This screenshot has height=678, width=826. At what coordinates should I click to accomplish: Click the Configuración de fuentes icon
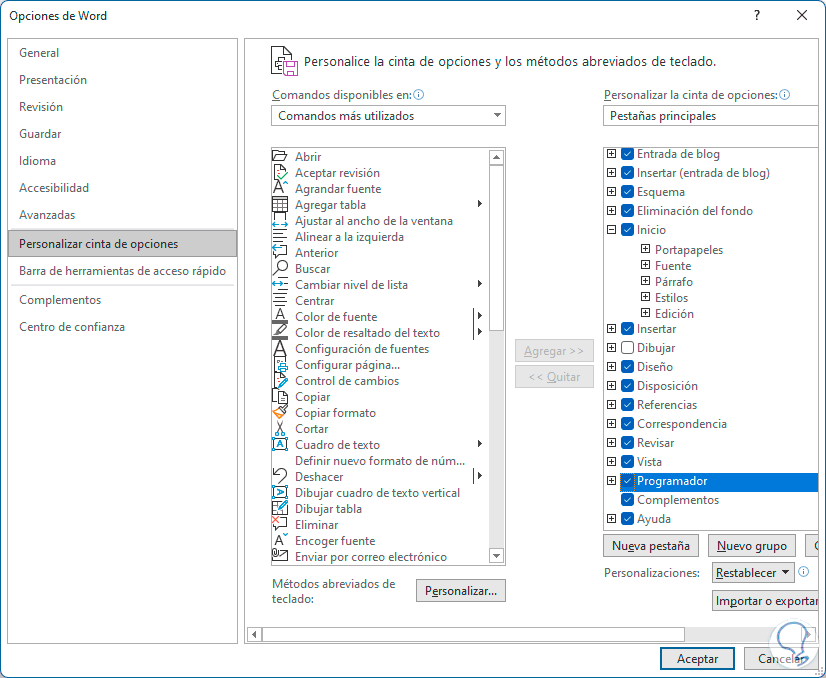click(280, 348)
